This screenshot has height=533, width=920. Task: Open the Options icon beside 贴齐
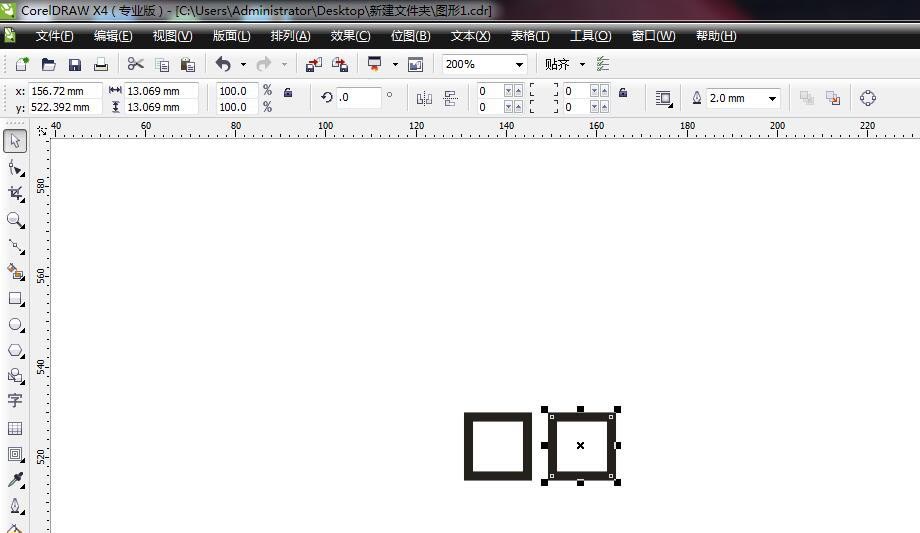pos(603,64)
